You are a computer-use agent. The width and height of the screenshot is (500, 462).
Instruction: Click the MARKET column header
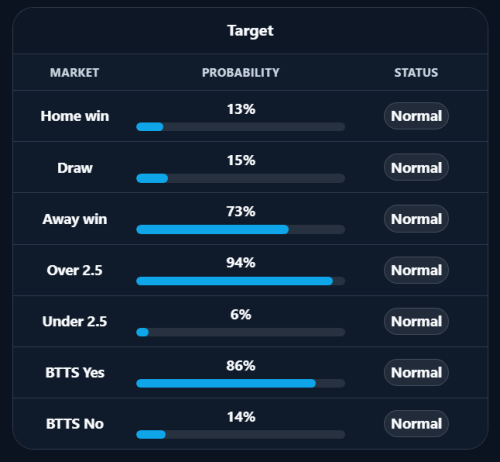click(74, 73)
